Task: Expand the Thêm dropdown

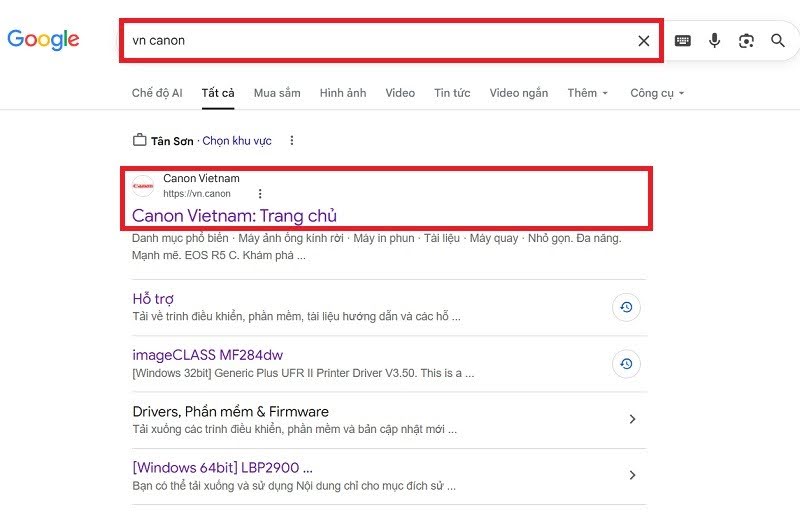Action: point(588,93)
